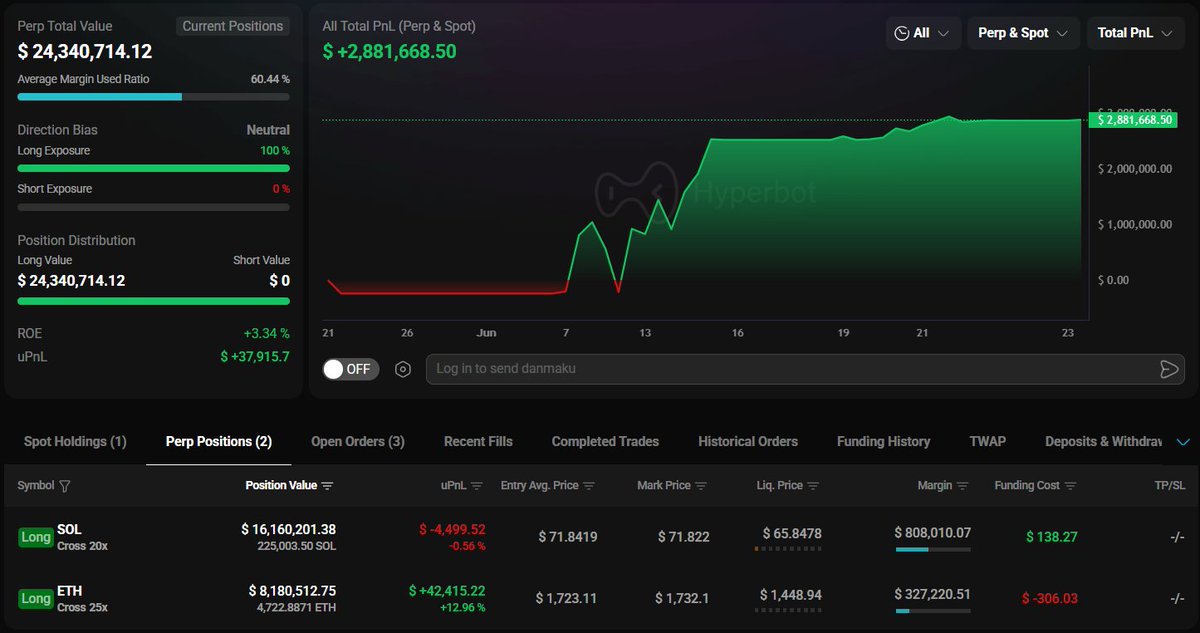Open the All time range dropdown
Image resolution: width=1200 pixels, height=633 pixels.
click(923, 33)
